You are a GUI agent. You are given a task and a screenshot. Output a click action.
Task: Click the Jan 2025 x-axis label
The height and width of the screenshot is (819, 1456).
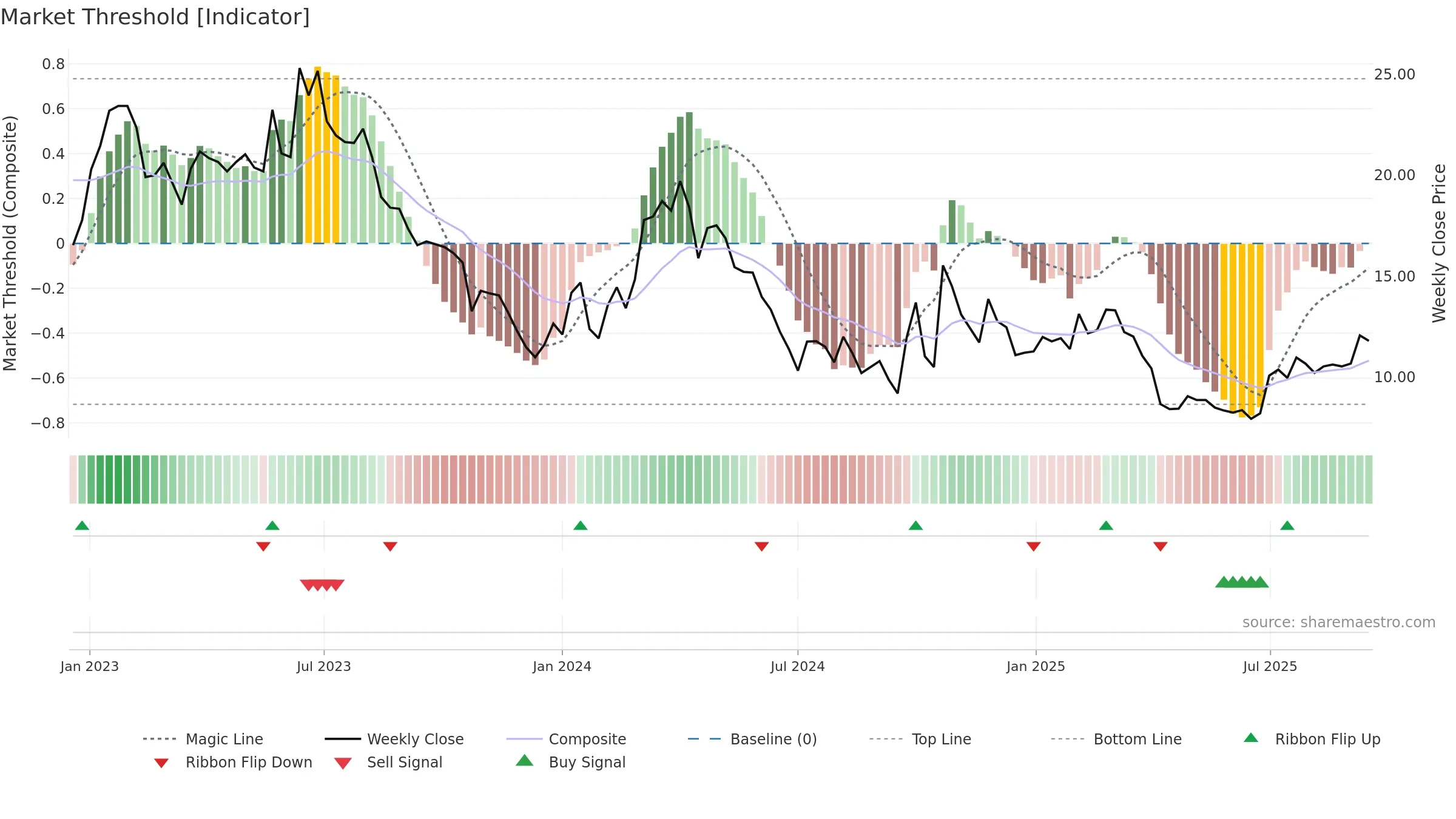1036,666
